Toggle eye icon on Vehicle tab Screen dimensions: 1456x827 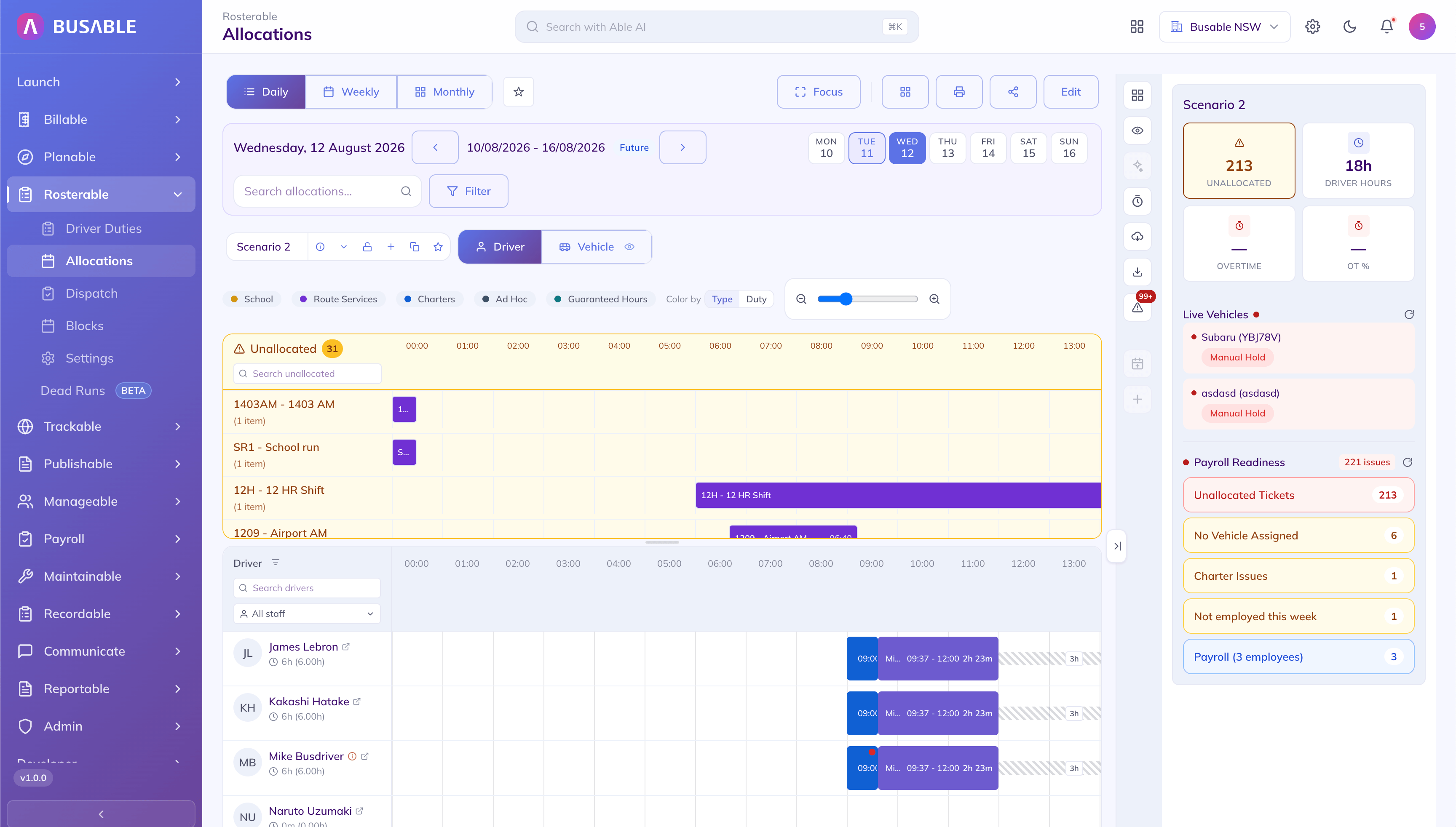(629, 246)
